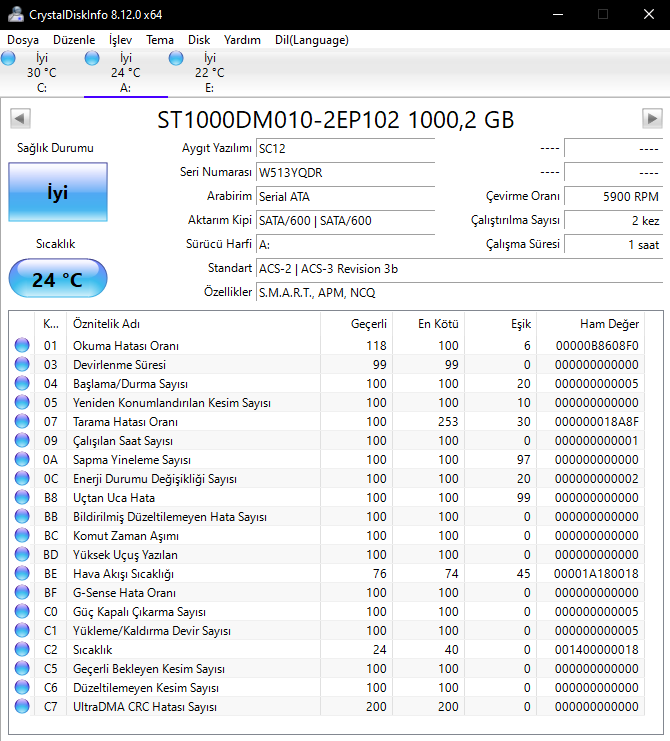Image resolution: width=670 pixels, height=741 pixels.
Task: Click status orb of Okuma Hatası Oranı row
Action: click(22, 345)
